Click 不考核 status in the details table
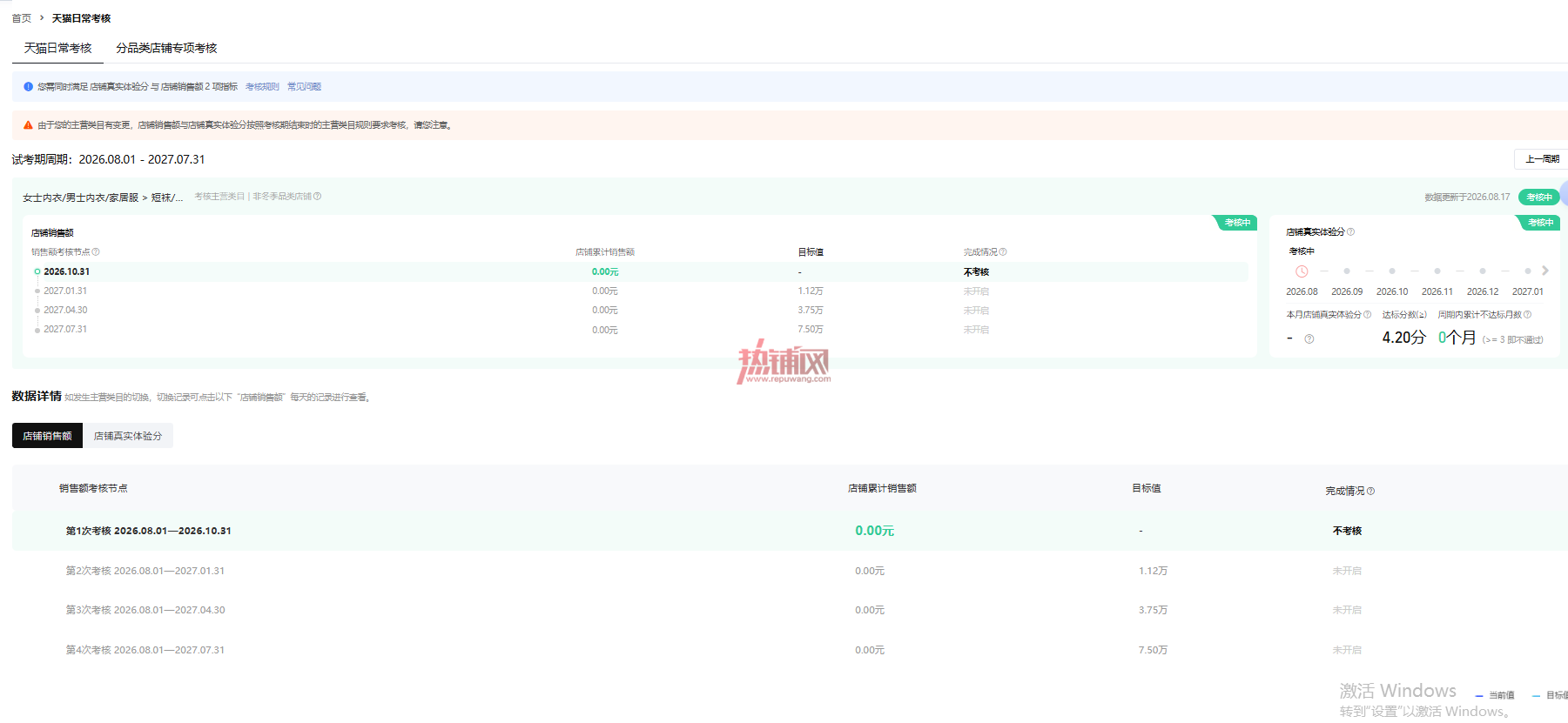The image size is (1568, 723). pyautogui.click(x=1347, y=531)
